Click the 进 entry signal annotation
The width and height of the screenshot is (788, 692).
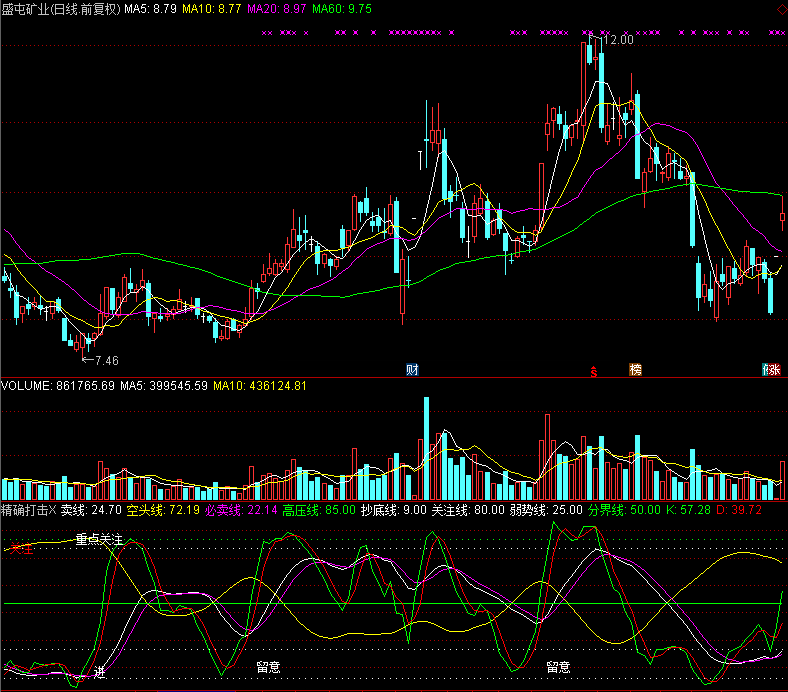100,672
